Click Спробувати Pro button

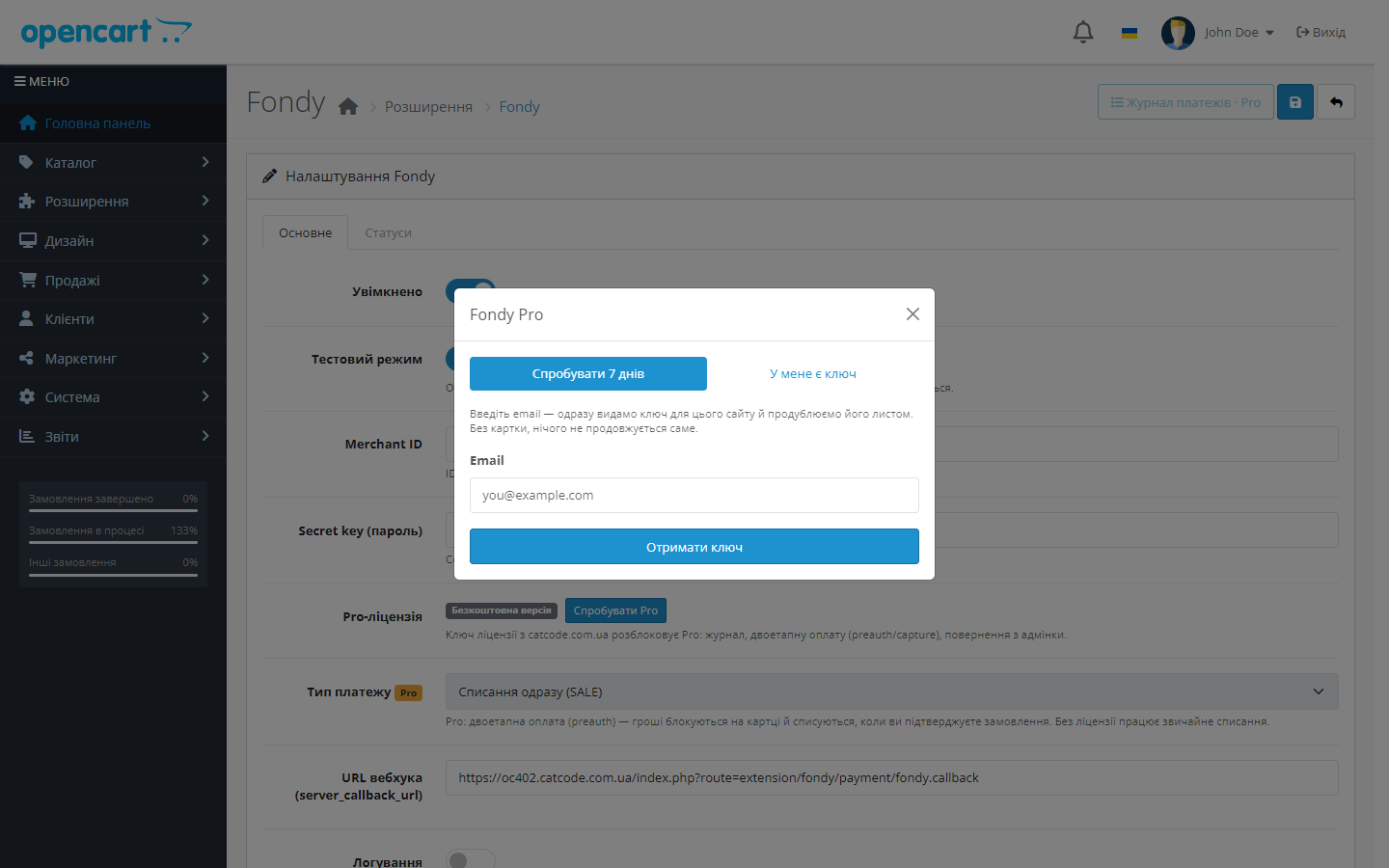tap(615, 610)
